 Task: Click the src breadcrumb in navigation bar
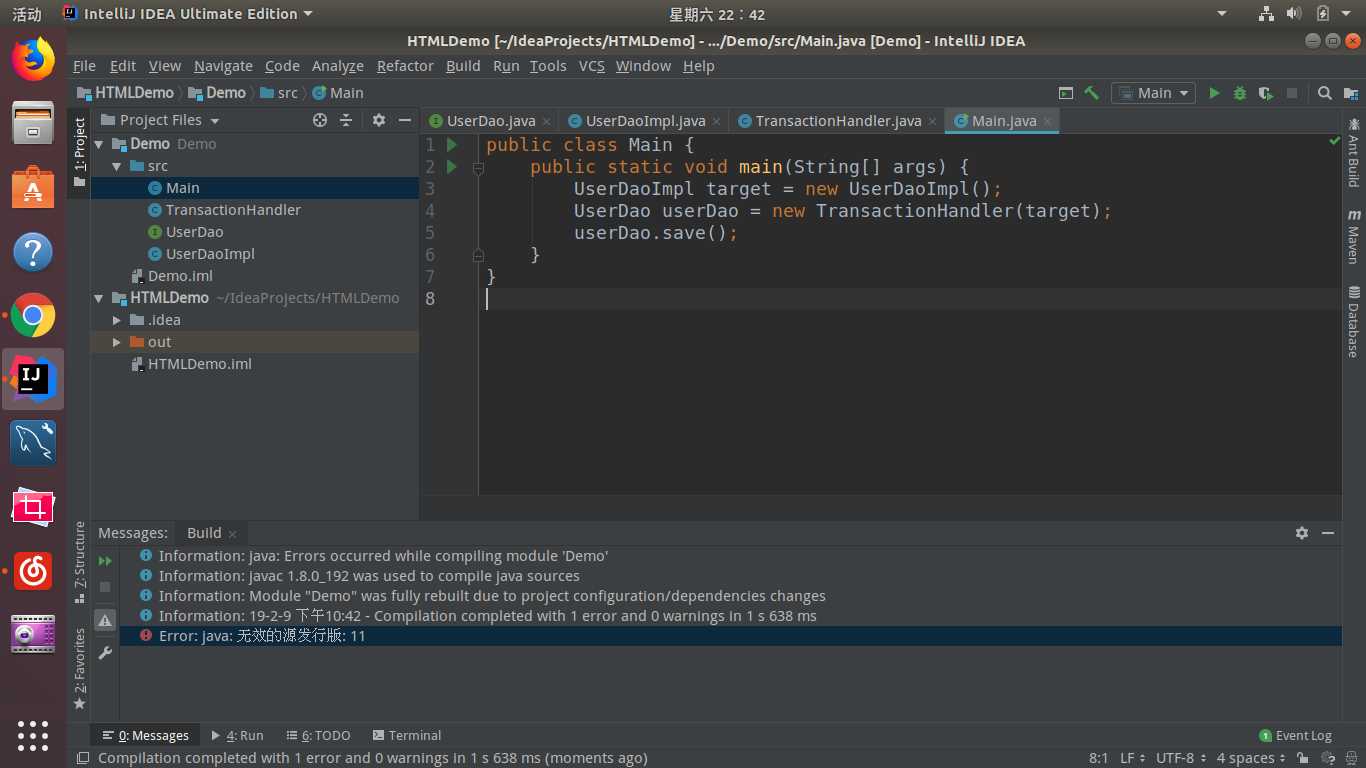point(279,93)
